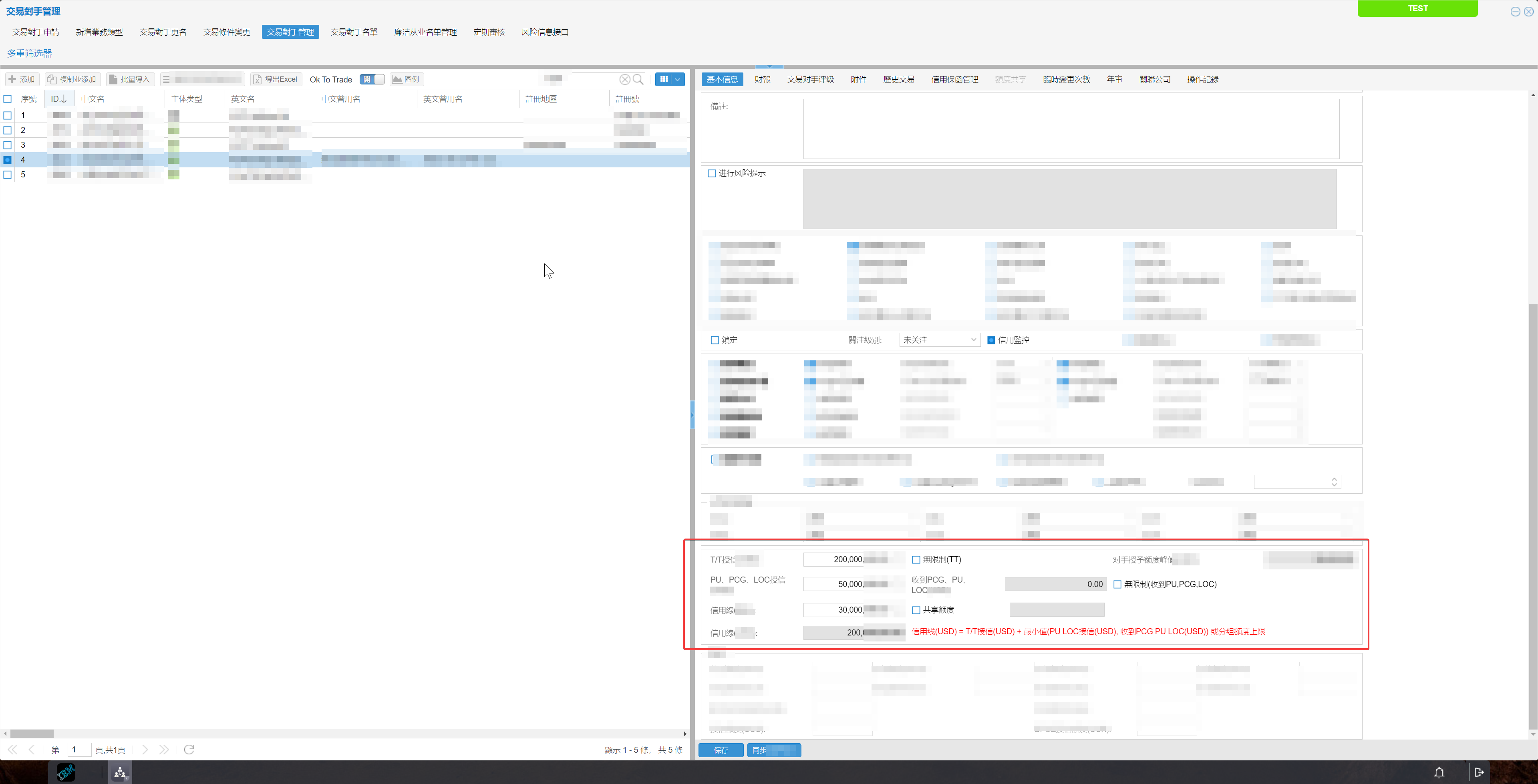
Task: Open the 定期審核 menu item
Action: point(489,32)
